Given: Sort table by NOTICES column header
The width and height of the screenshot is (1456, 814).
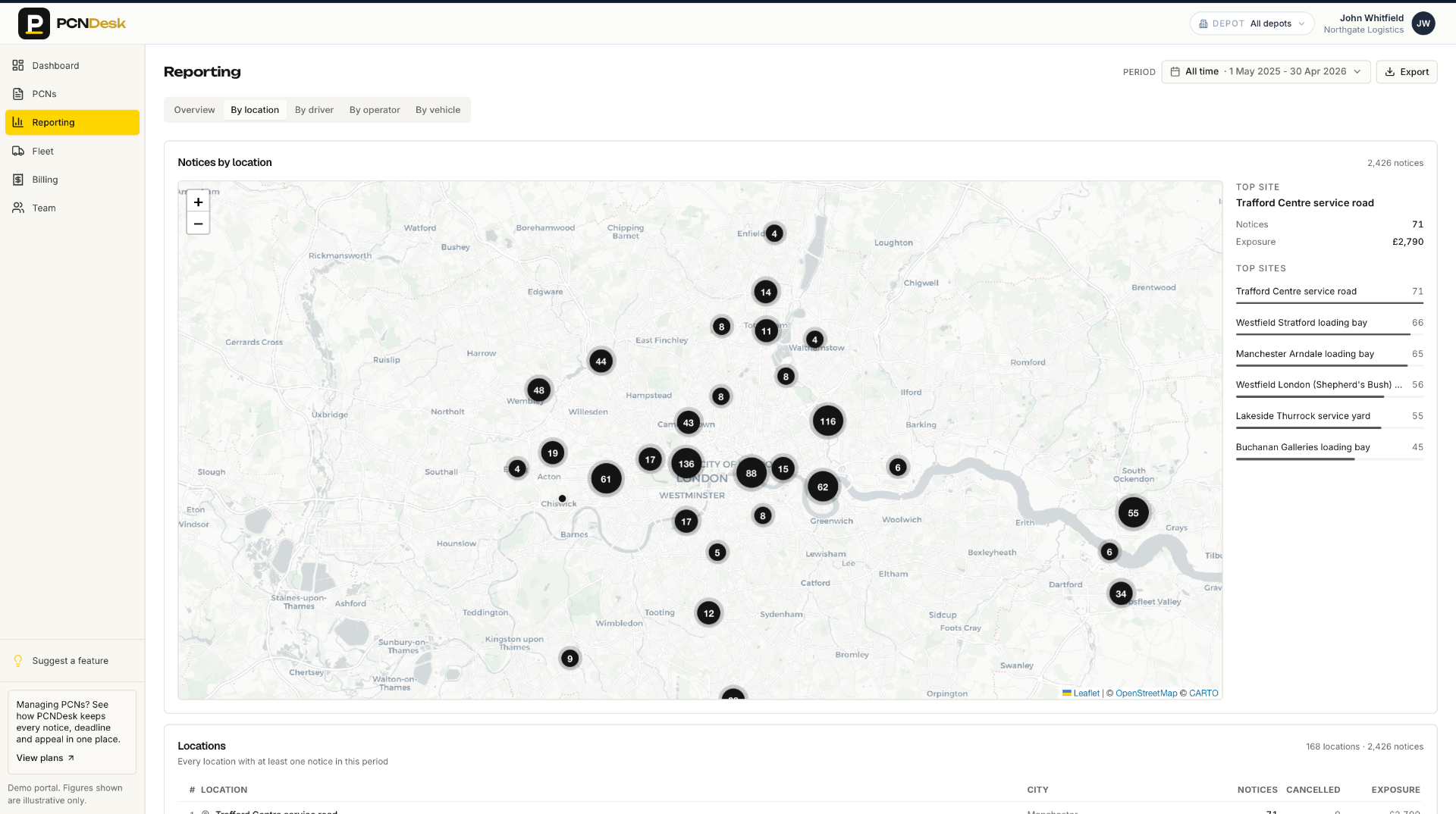Looking at the screenshot, I should coord(1257,790).
